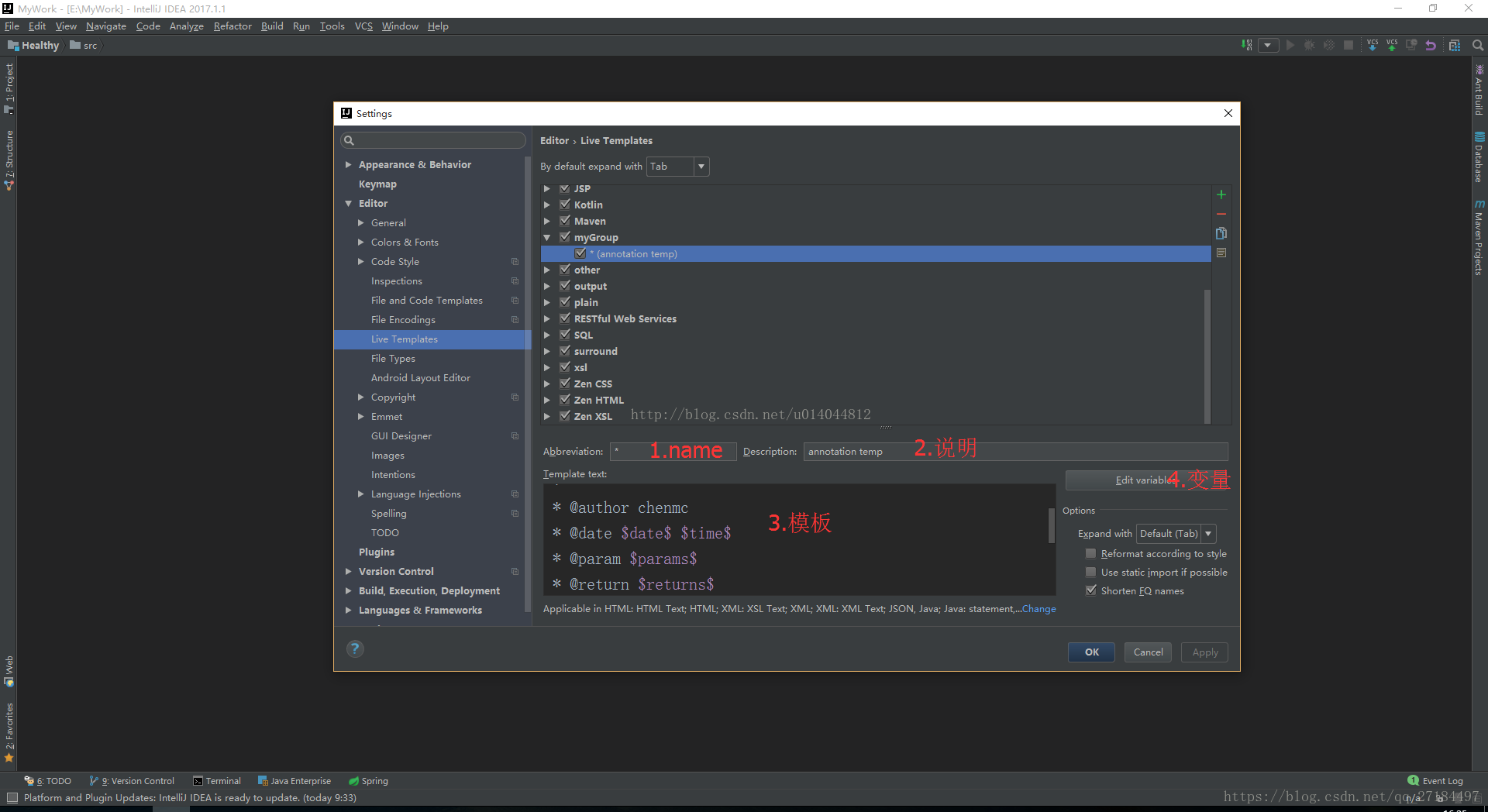
Task: Toggle the myGroup checkbox
Action: click(565, 237)
